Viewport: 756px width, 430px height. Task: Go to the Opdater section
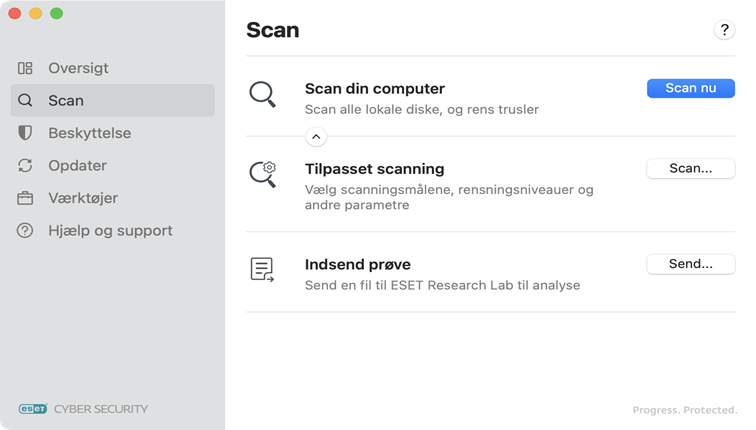point(77,165)
